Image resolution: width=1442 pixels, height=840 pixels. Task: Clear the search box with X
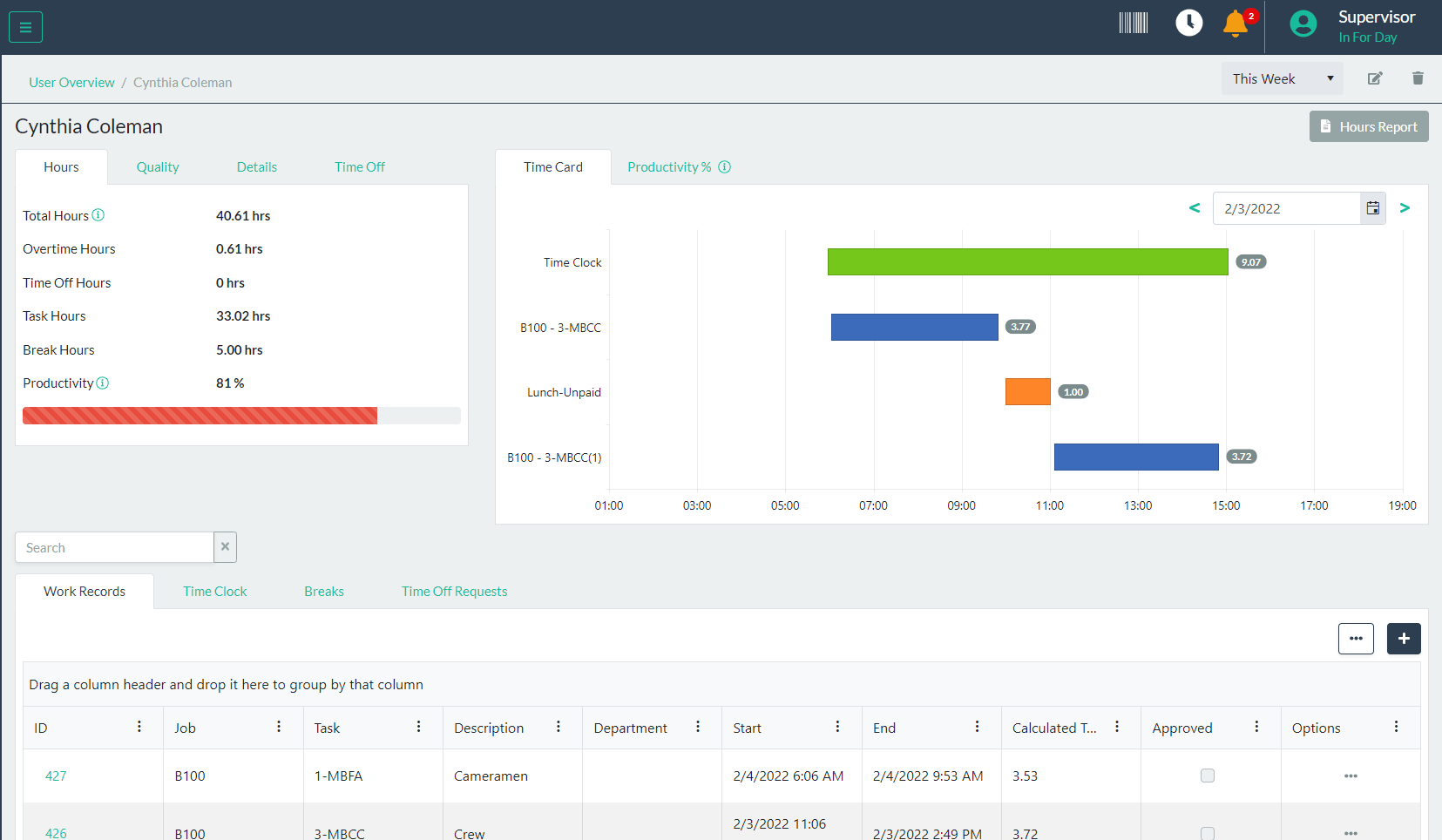225,547
